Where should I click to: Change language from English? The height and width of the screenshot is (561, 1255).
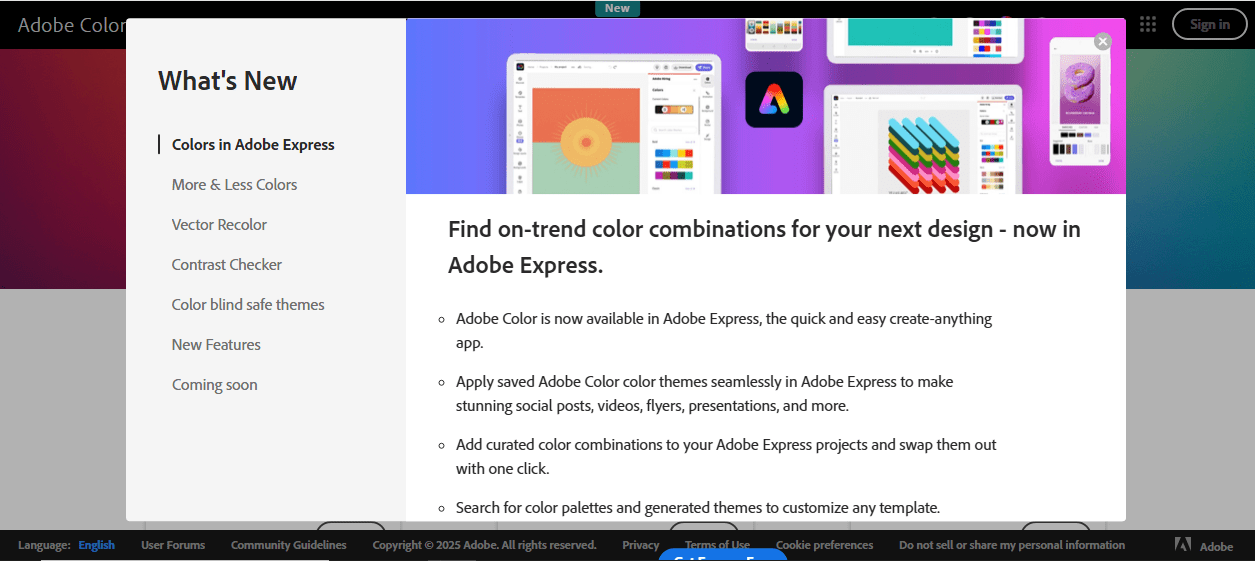[97, 545]
